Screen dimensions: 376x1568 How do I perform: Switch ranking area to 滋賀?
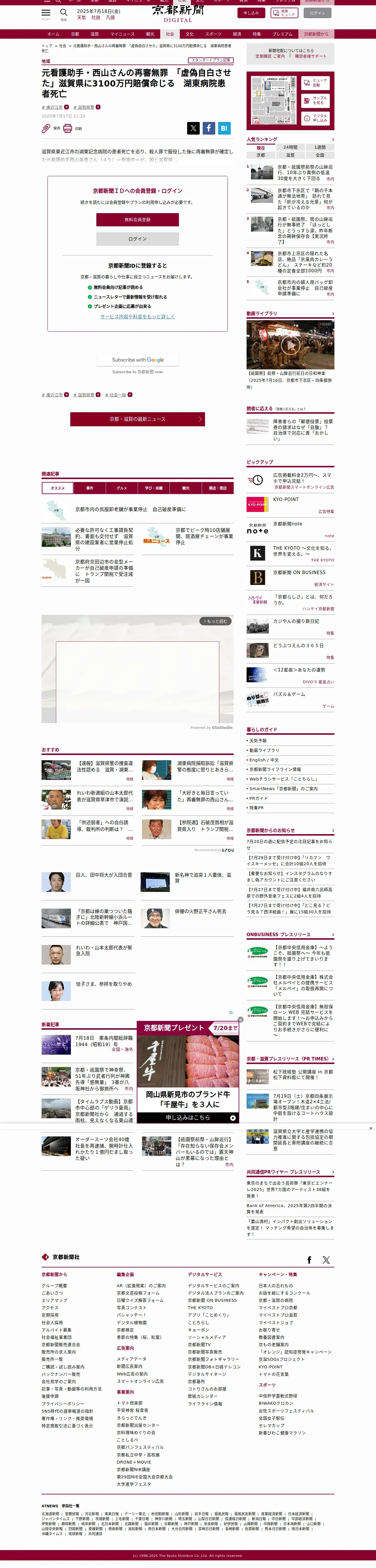[x=290, y=155]
